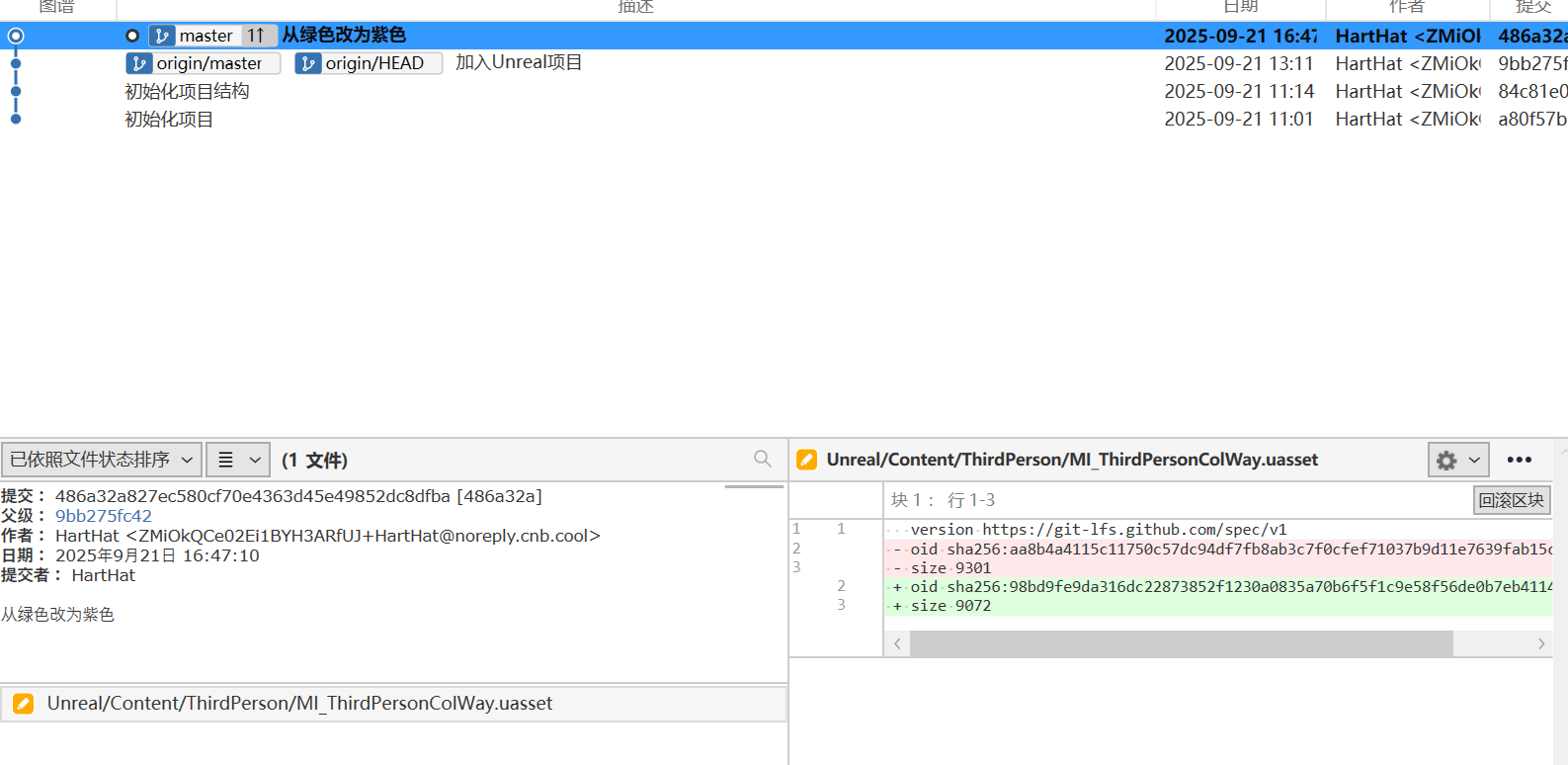Click the master branch label icon
1568x765 pixels.
point(162,36)
